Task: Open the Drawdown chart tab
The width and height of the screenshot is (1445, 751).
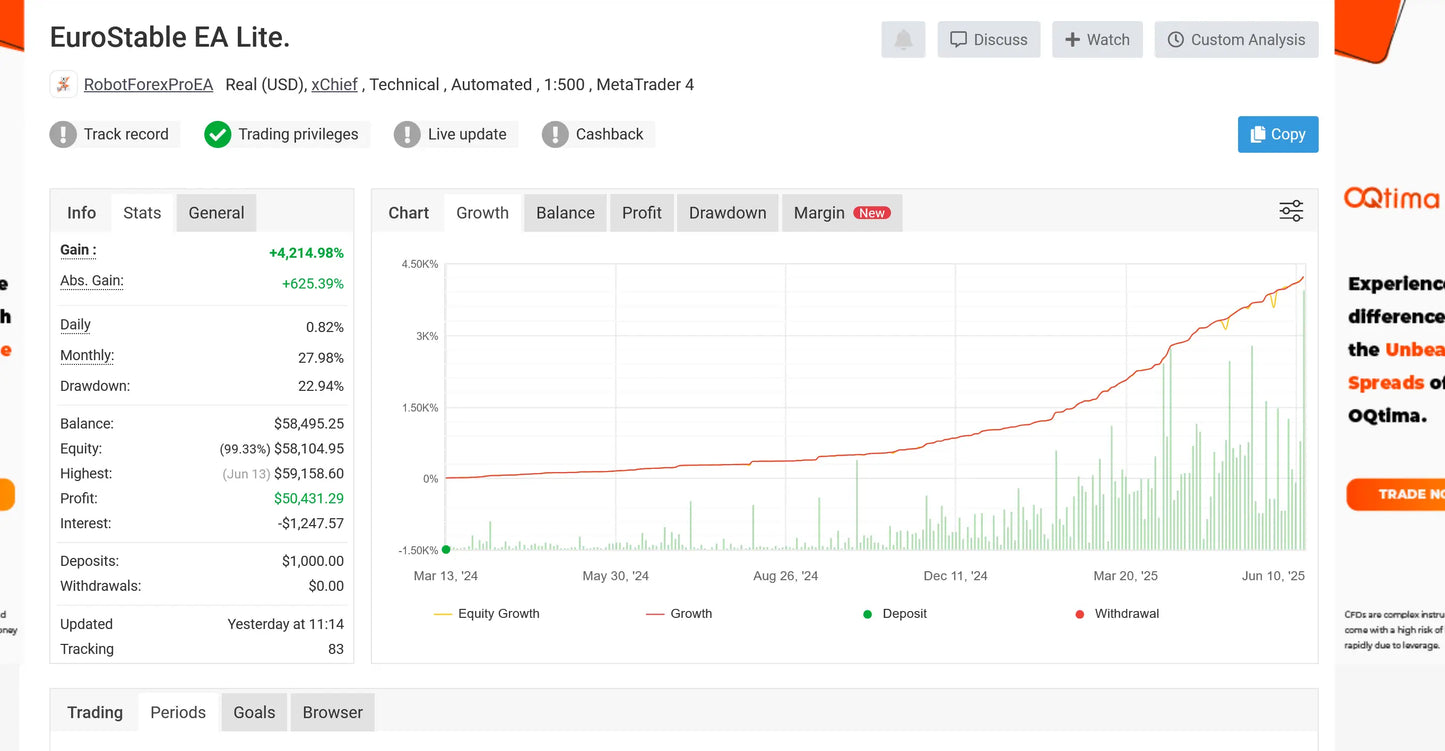Action: coord(727,213)
